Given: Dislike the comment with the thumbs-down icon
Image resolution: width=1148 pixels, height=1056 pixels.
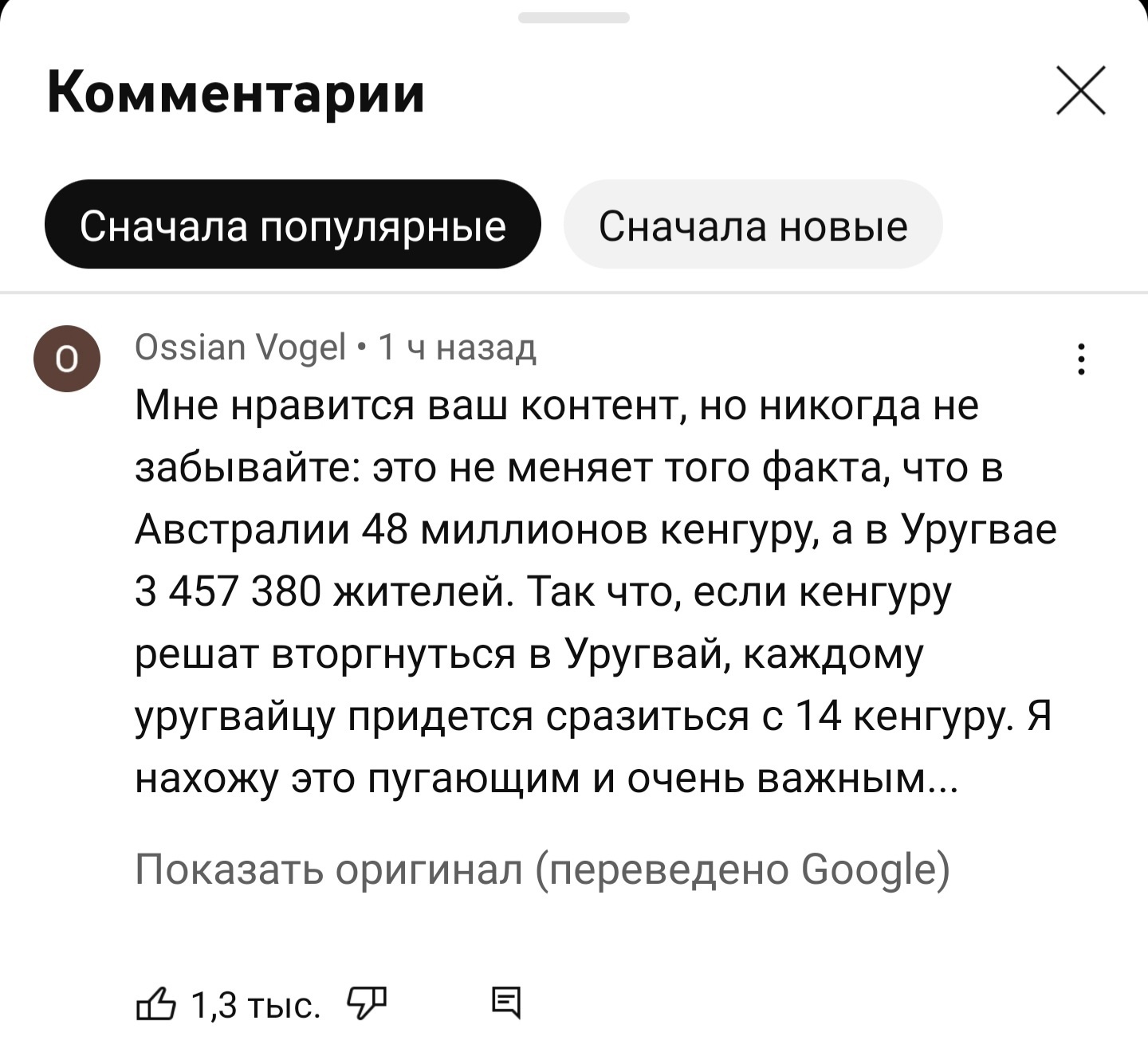Looking at the screenshot, I should pos(366,1003).
